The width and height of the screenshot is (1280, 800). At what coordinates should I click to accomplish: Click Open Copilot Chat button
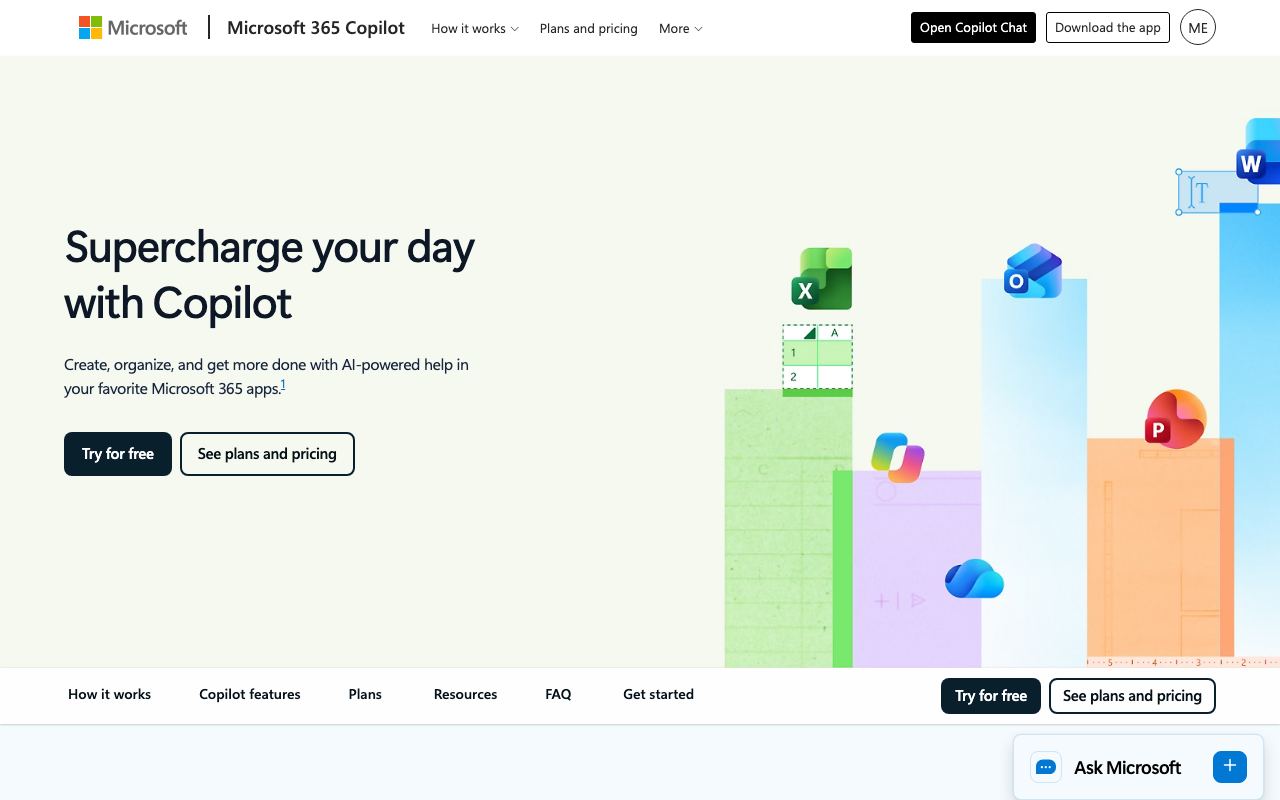pos(973,28)
